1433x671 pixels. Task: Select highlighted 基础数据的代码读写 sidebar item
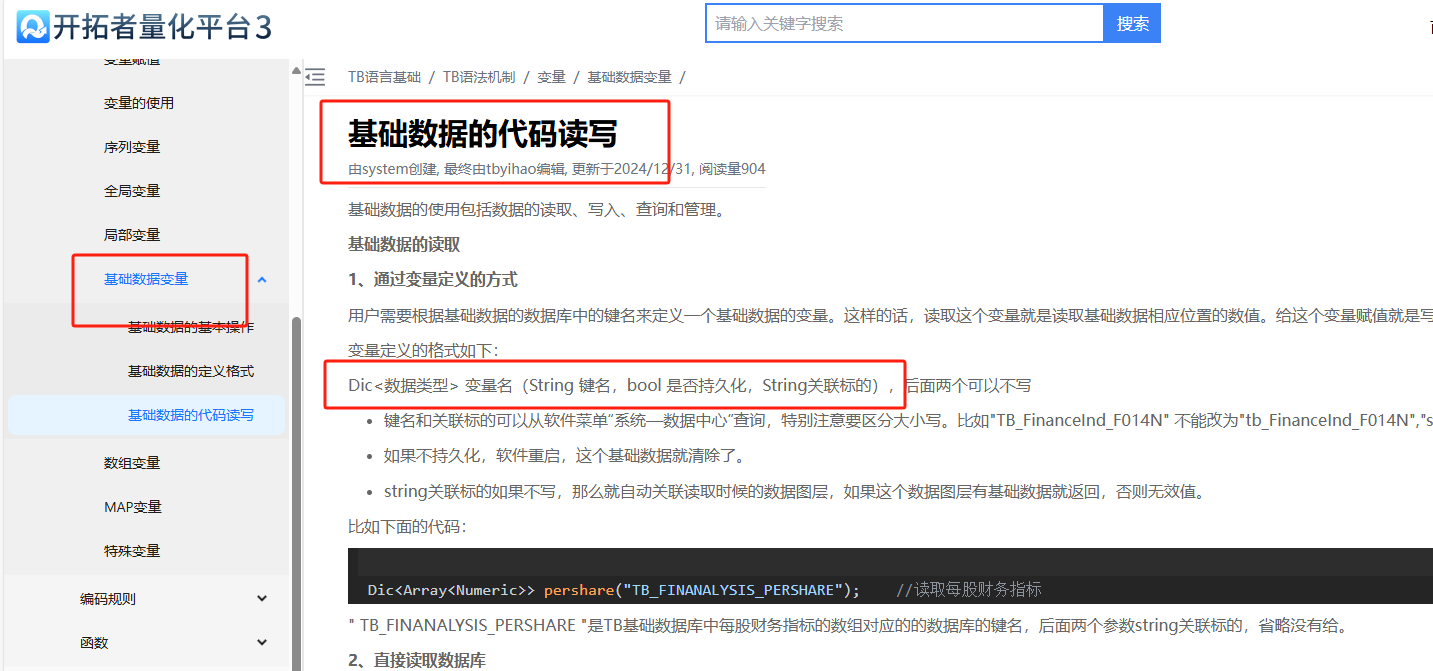(x=147, y=415)
